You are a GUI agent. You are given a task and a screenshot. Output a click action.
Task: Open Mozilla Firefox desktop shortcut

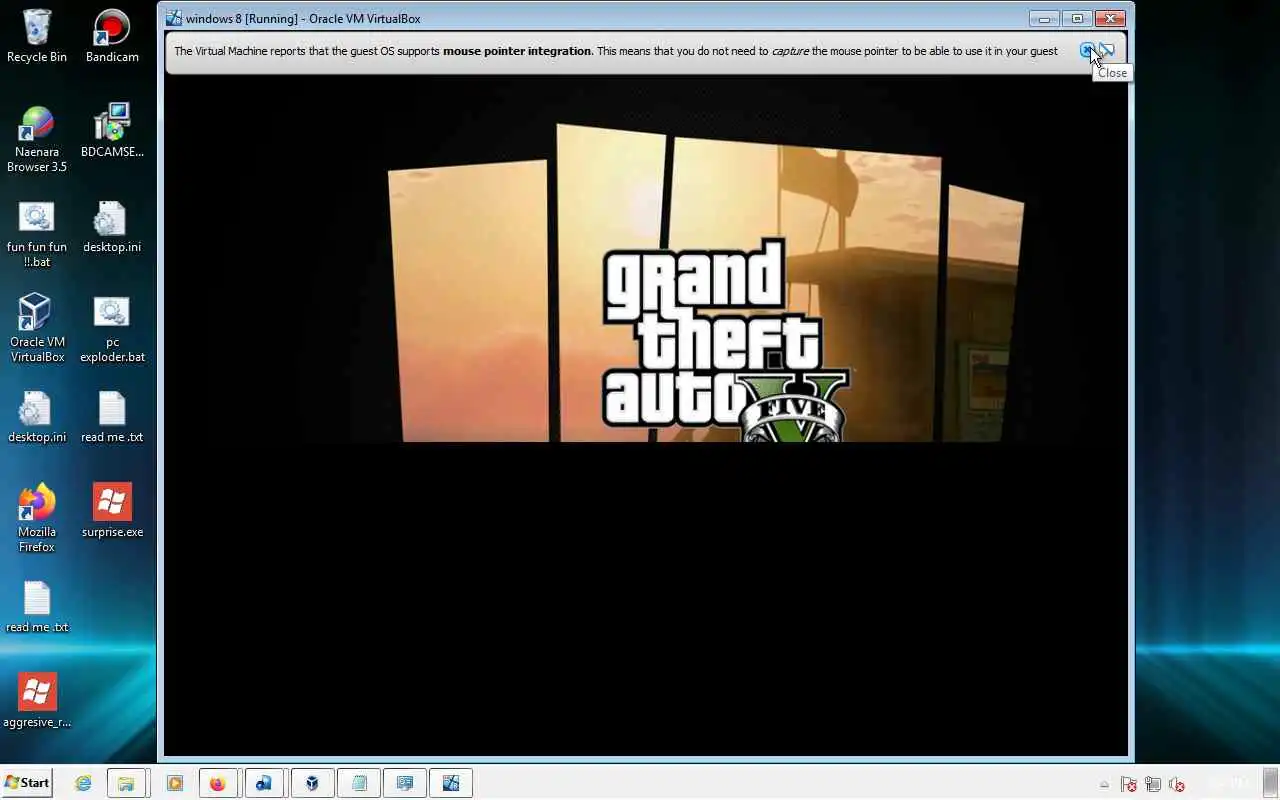tap(37, 518)
